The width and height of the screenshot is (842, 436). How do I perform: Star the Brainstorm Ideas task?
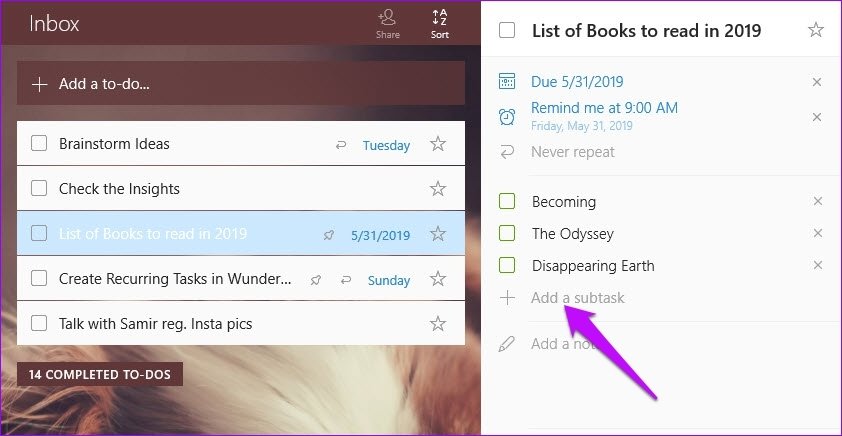438,144
